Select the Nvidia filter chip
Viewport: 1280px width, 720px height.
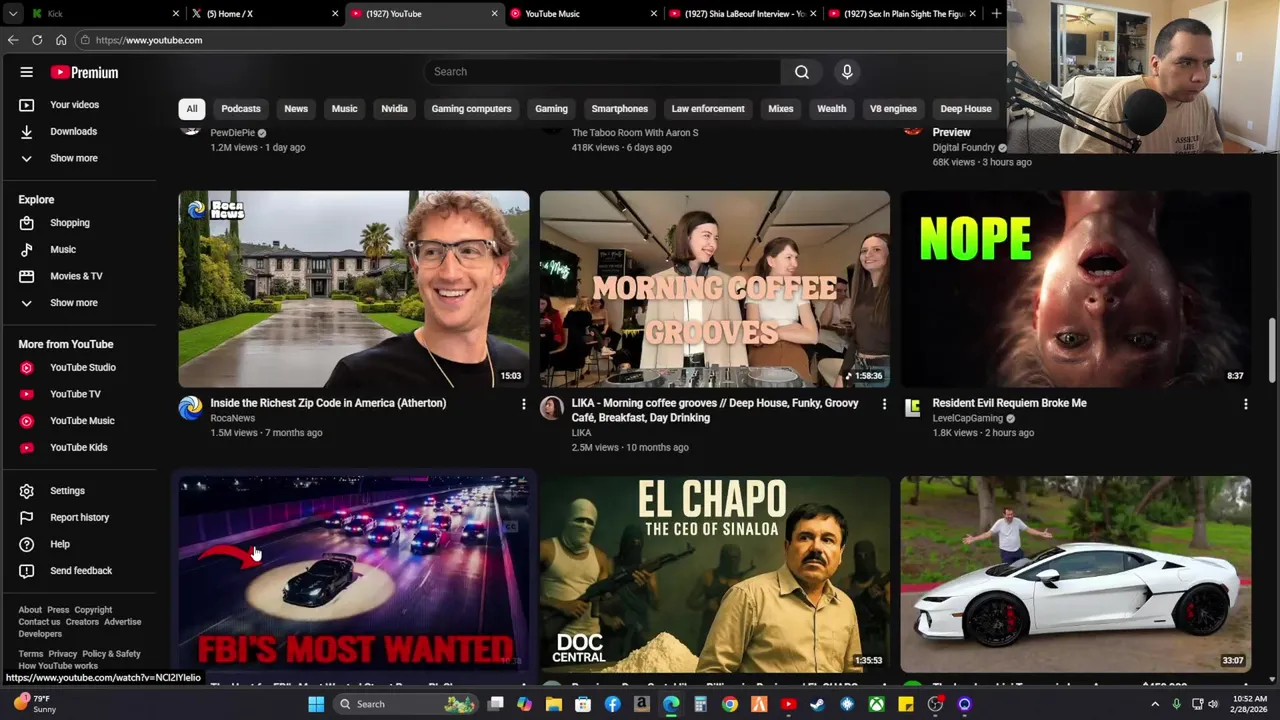pos(394,109)
